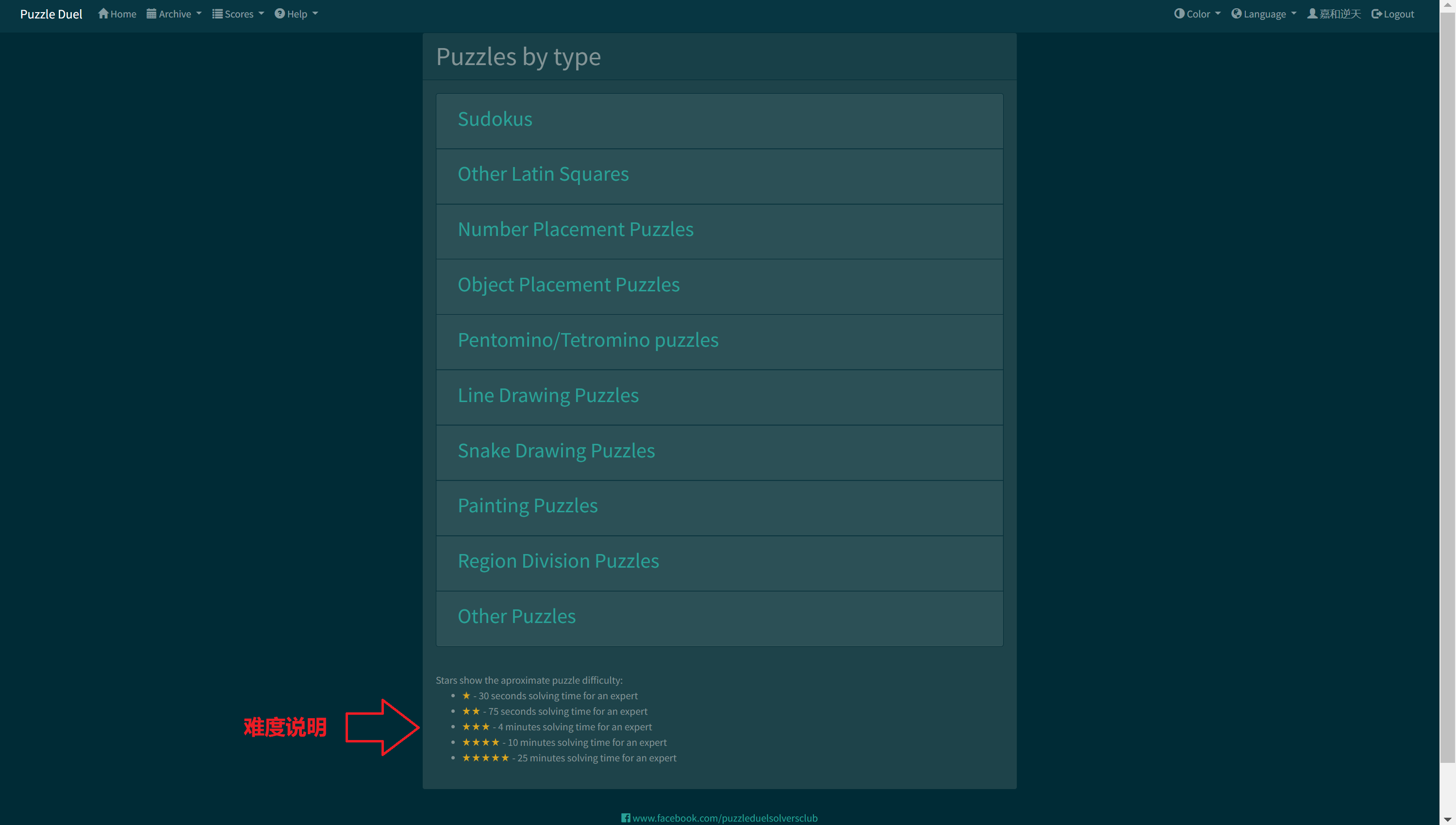Expand the Archive dropdown caret

click(x=199, y=14)
